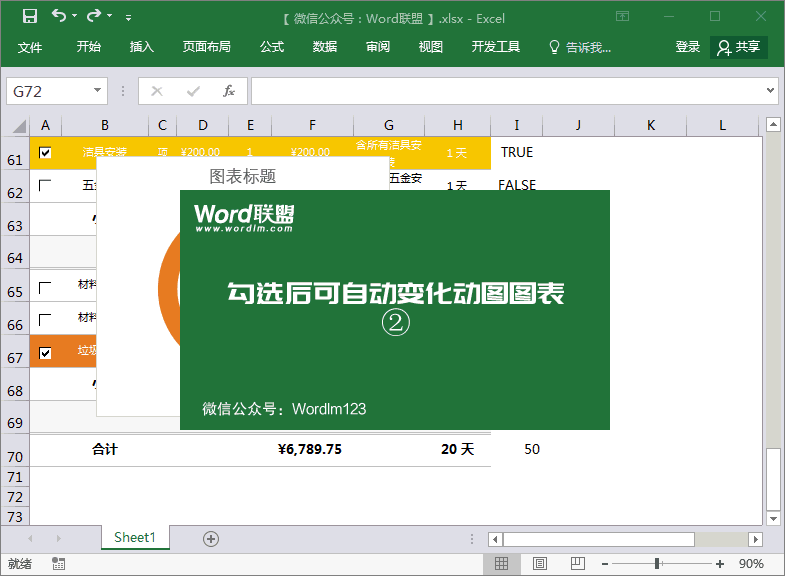Click the 图表标题 chart title
This screenshot has width=785, height=576.
pyautogui.click(x=242, y=176)
